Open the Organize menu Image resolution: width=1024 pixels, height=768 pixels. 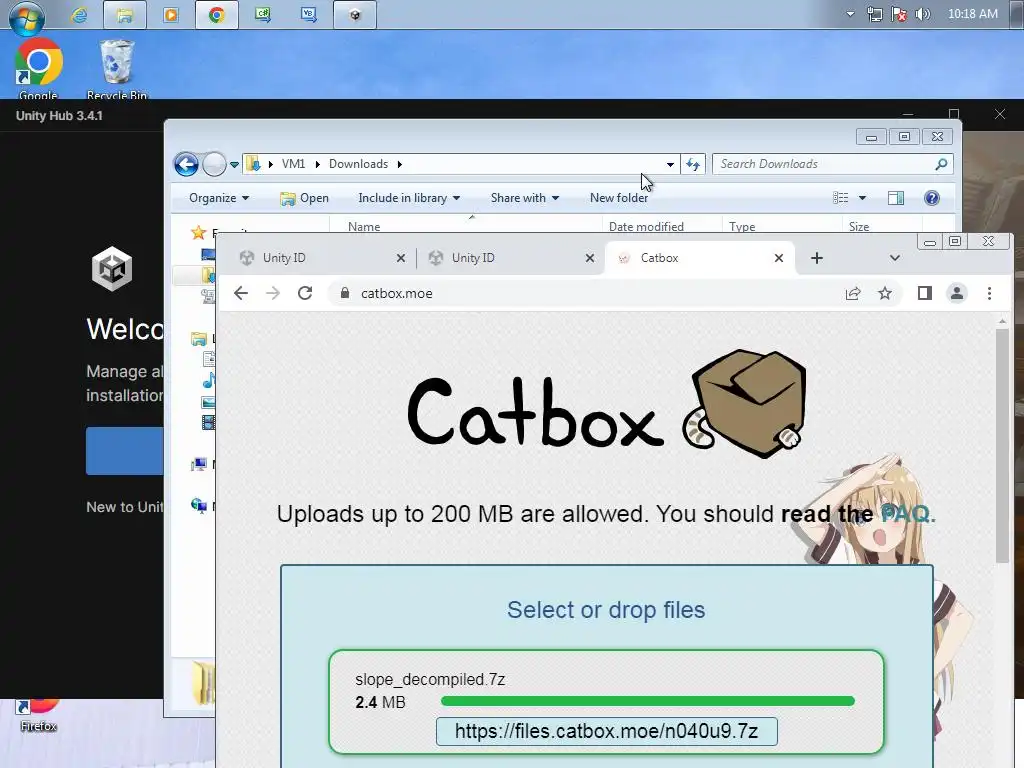[x=219, y=198]
